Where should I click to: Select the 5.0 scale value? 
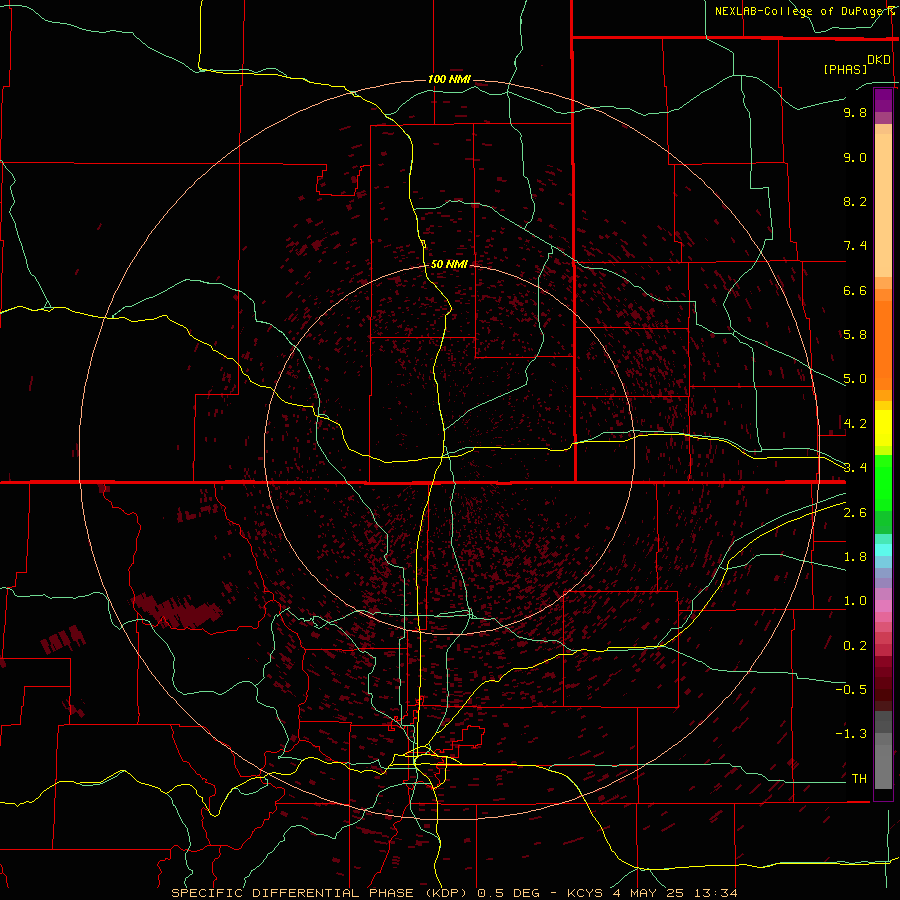pos(855,379)
